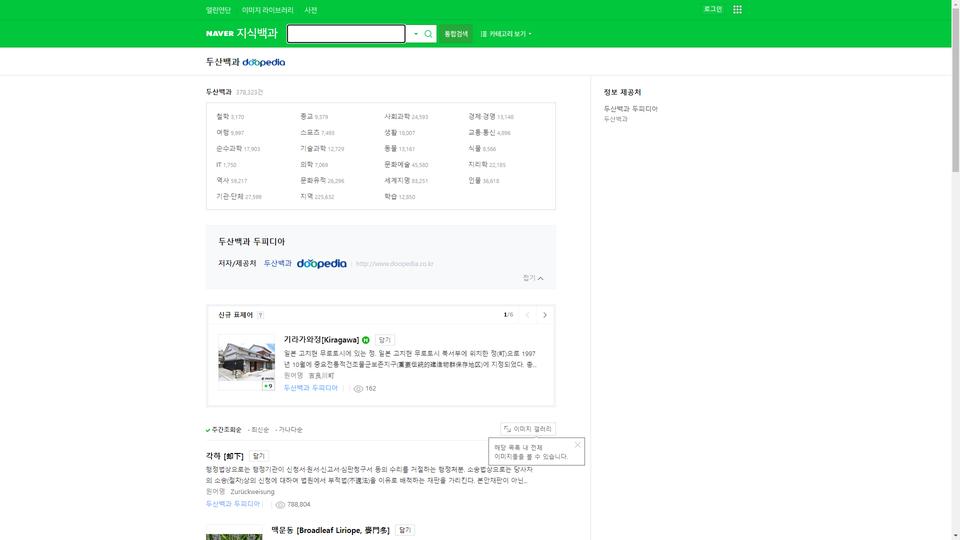960x540 pixels.
Task: Click help question mark beside 신규 표제어
Action: (x=260, y=315)
